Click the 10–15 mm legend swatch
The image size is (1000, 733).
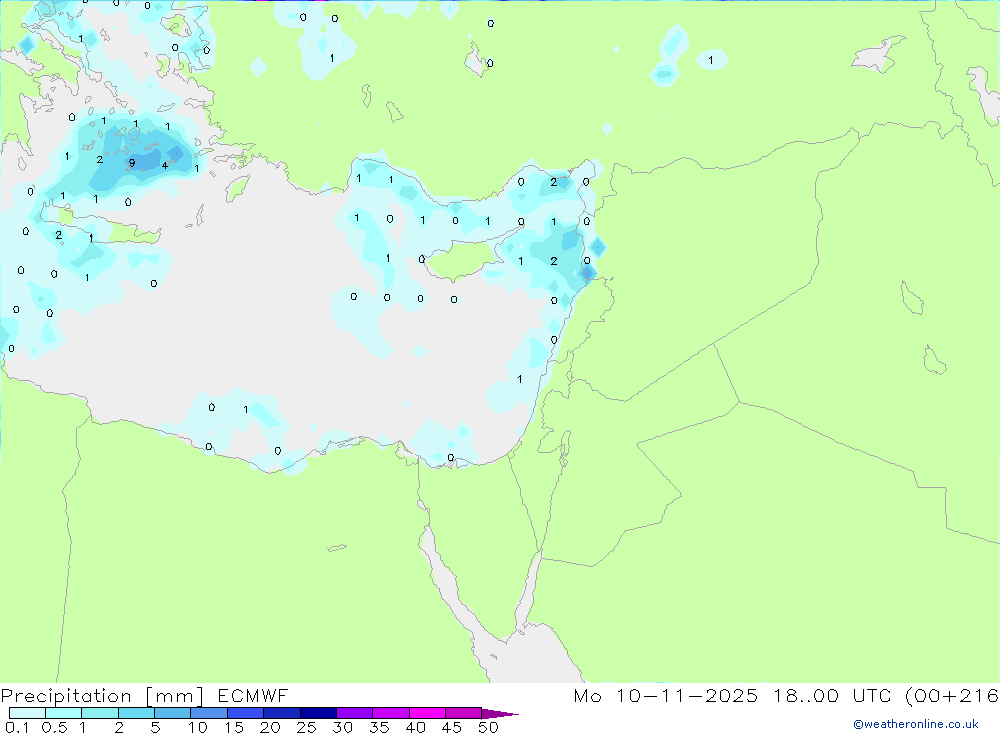point(209,713)
